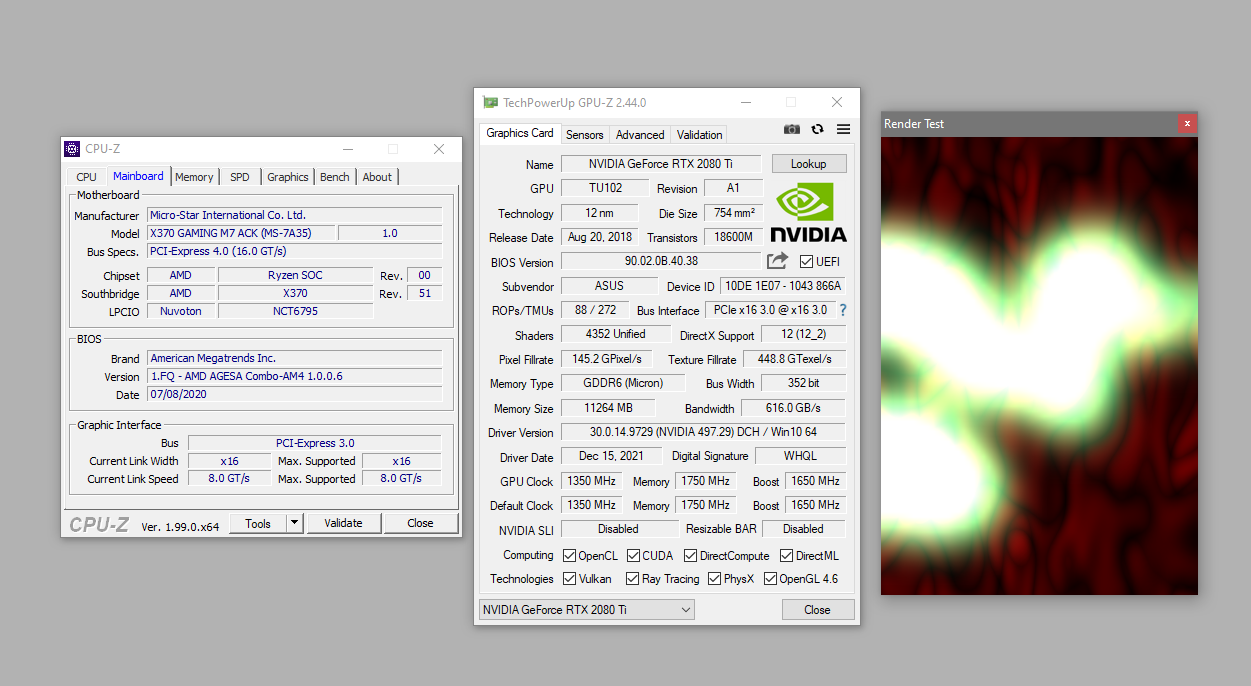The height and width of the screenshot is (686, 1251).
Task: Click the Shaders value 4352 Unified
Action: tap(616, 334)
